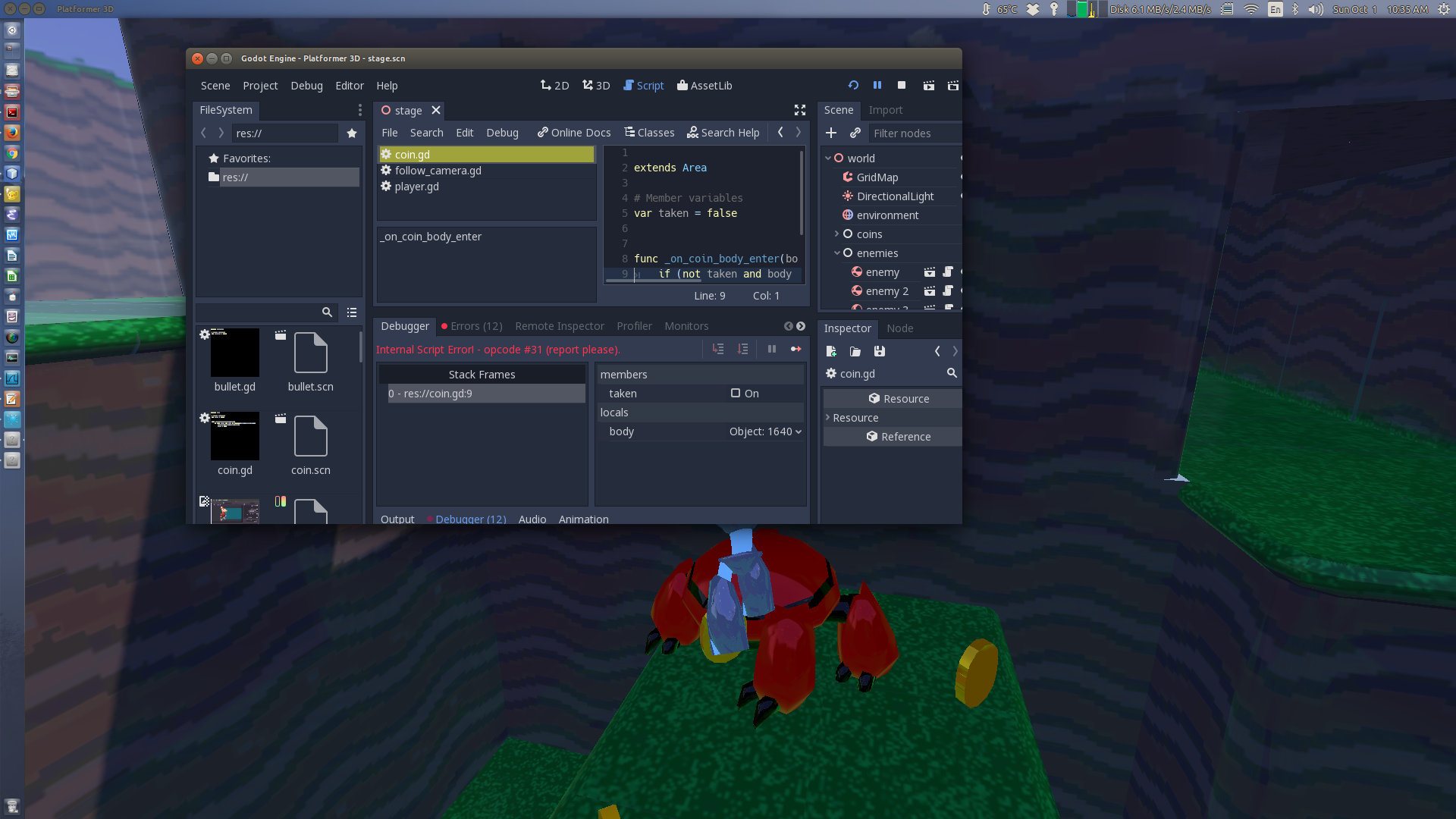Click the Play Custom Scene icon
The height and width of the screenshot is (819, 1456).
(x=953, y=86)
